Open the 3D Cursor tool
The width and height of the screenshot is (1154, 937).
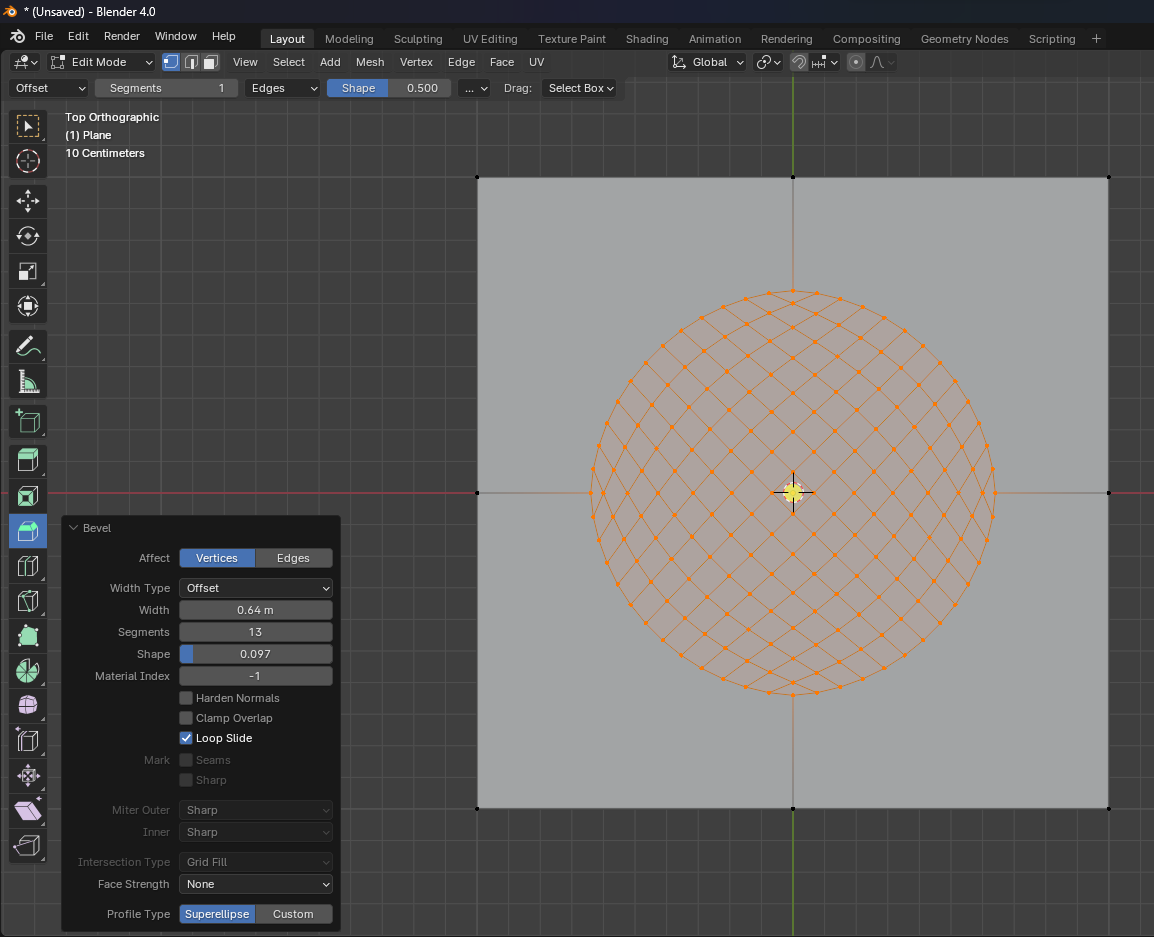click(27, 161)
